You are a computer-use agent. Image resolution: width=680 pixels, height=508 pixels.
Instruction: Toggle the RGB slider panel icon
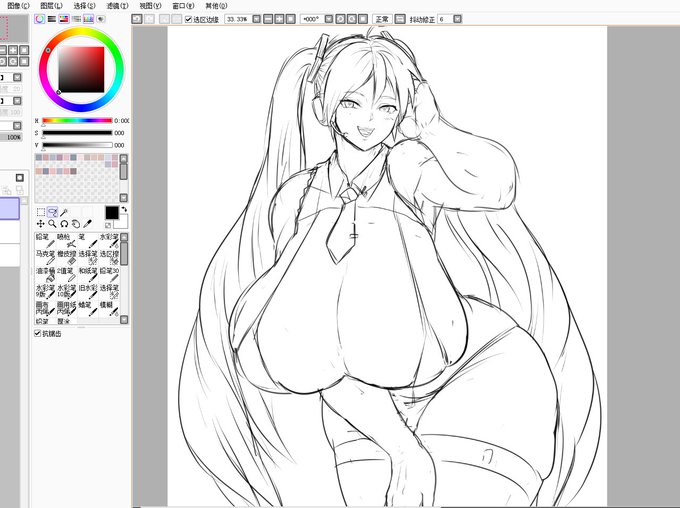pyautogui.click(x=52, y=19)
